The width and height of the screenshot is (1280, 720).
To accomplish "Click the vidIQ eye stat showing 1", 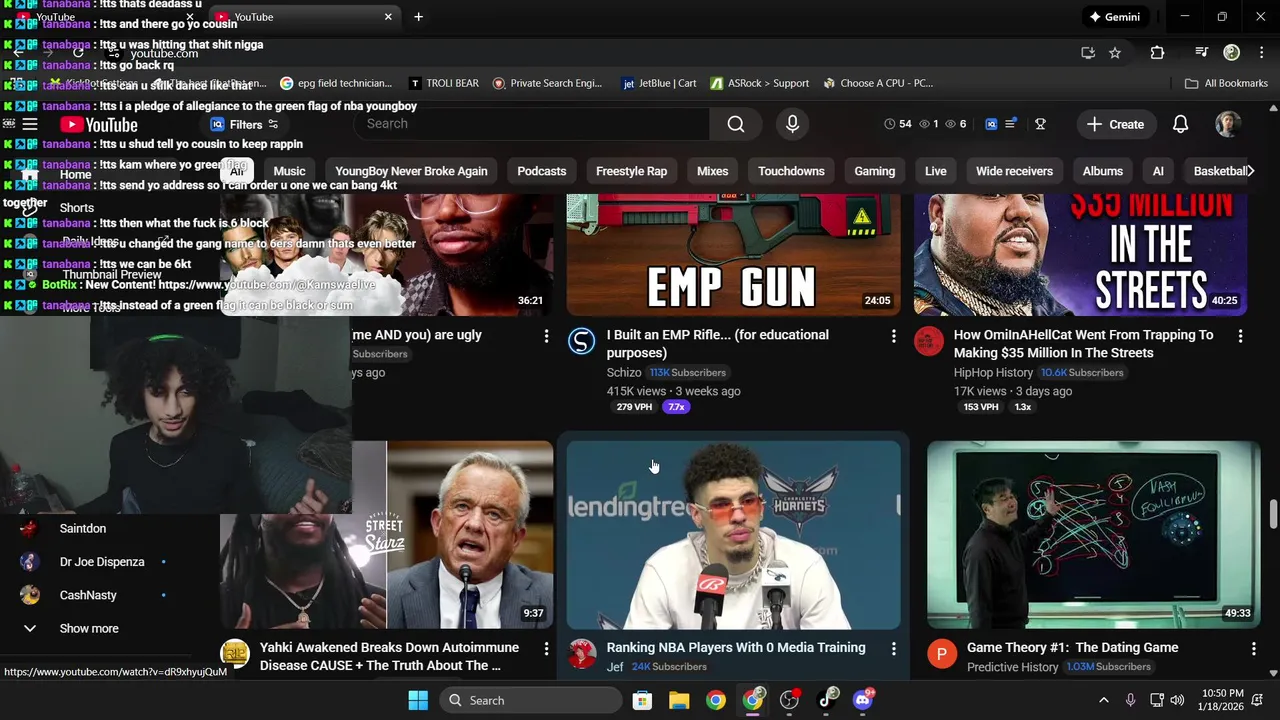I will point(929,124).
